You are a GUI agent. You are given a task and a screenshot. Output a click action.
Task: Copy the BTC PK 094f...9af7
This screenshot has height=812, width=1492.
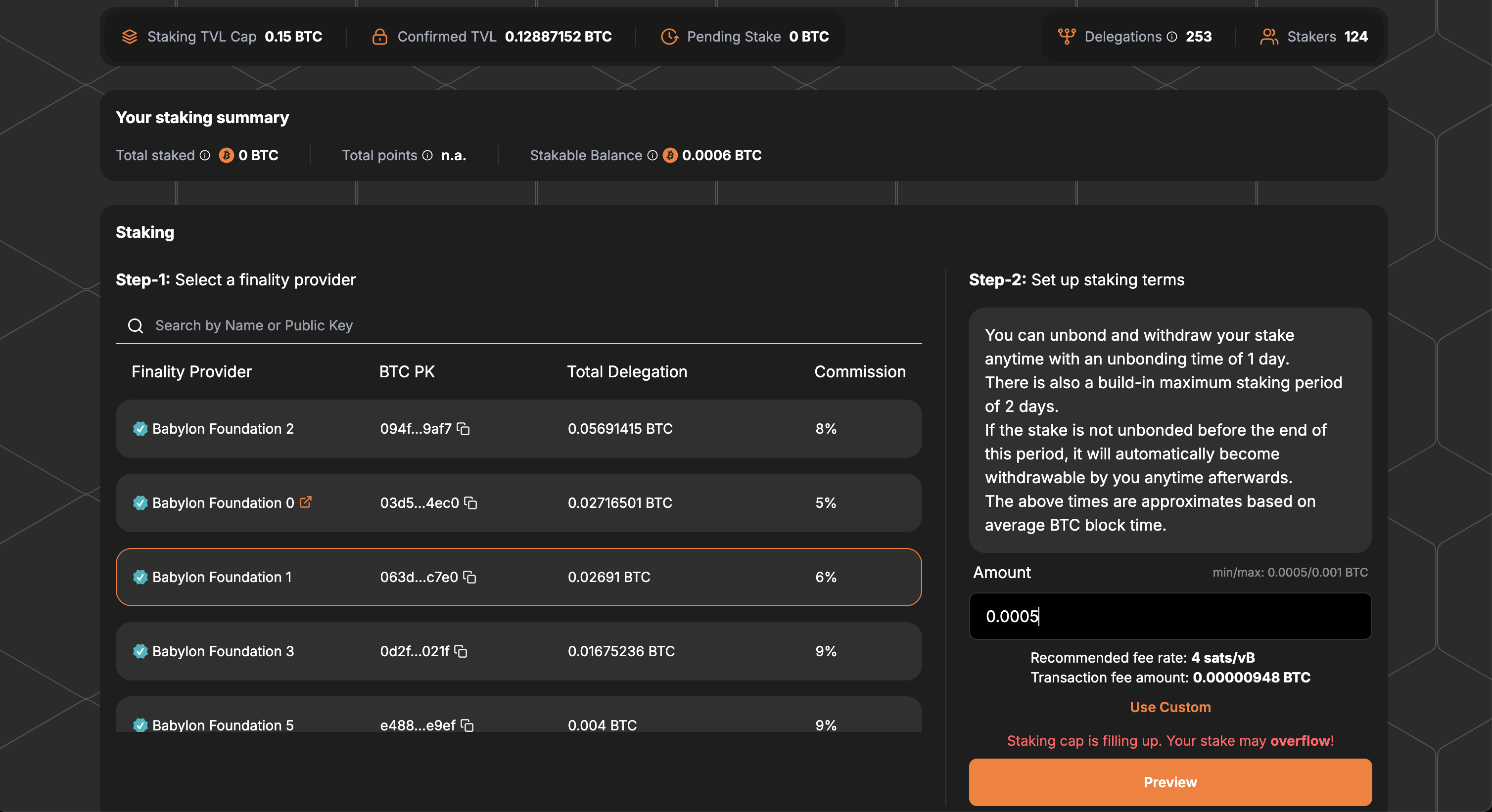(464, 429)
